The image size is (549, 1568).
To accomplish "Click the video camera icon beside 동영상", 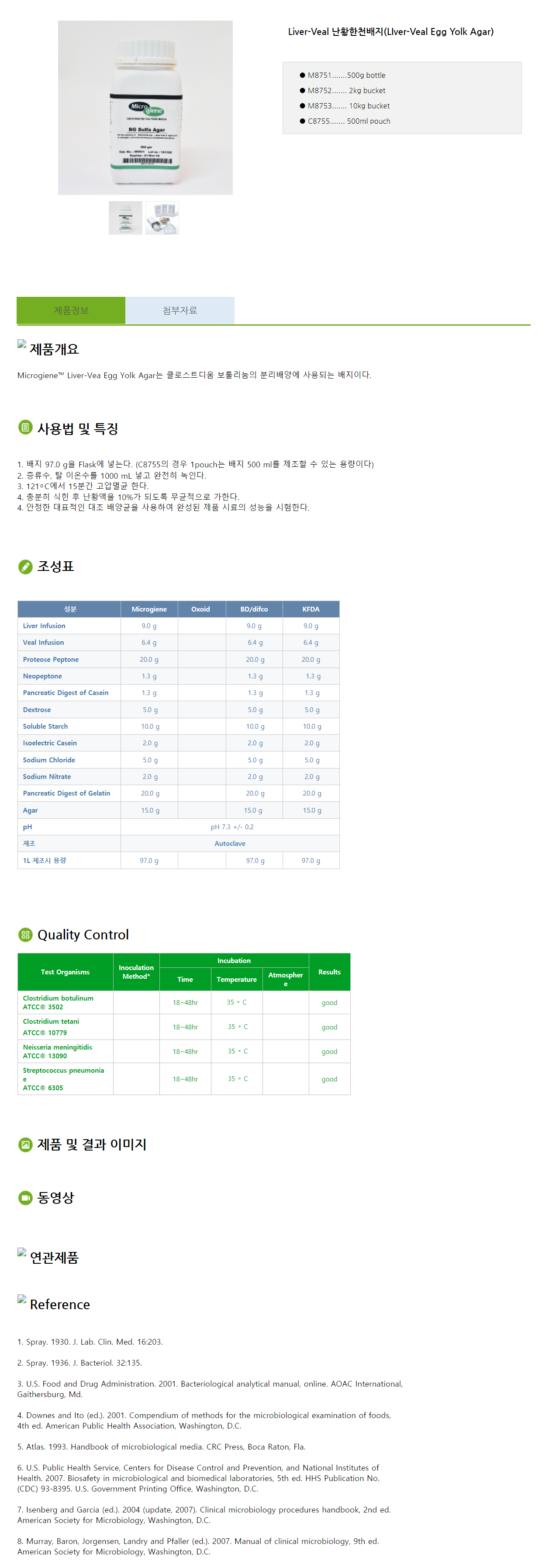I will (25, 1197).
